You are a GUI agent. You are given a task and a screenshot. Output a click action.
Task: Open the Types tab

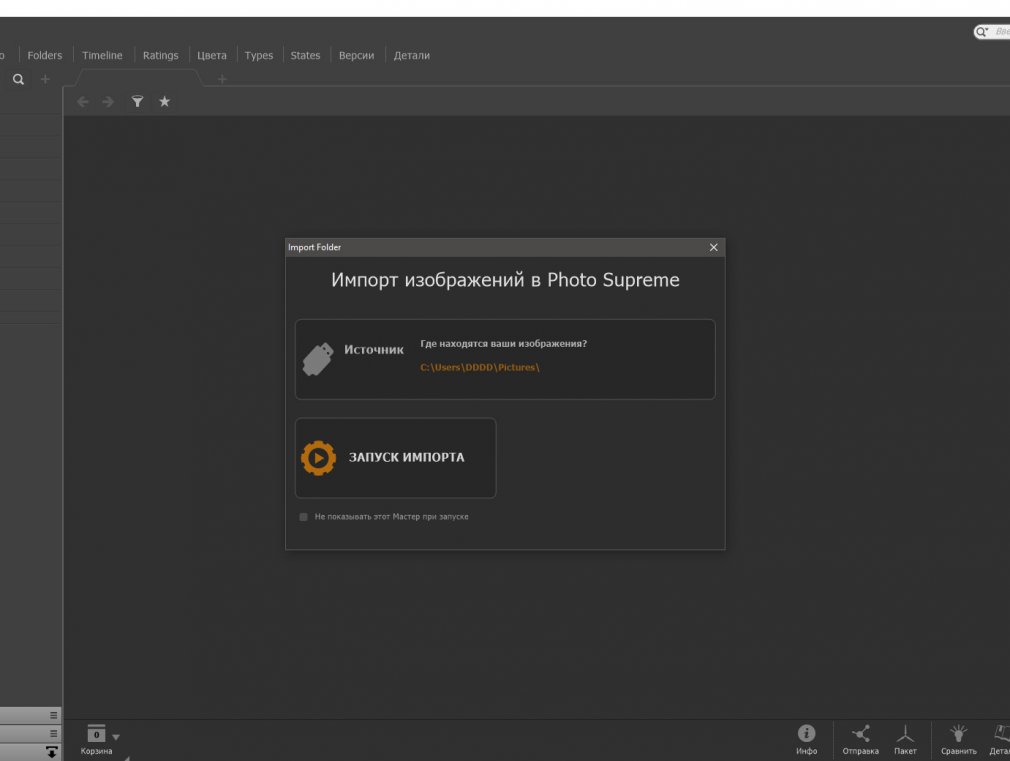tap(259, 55)
